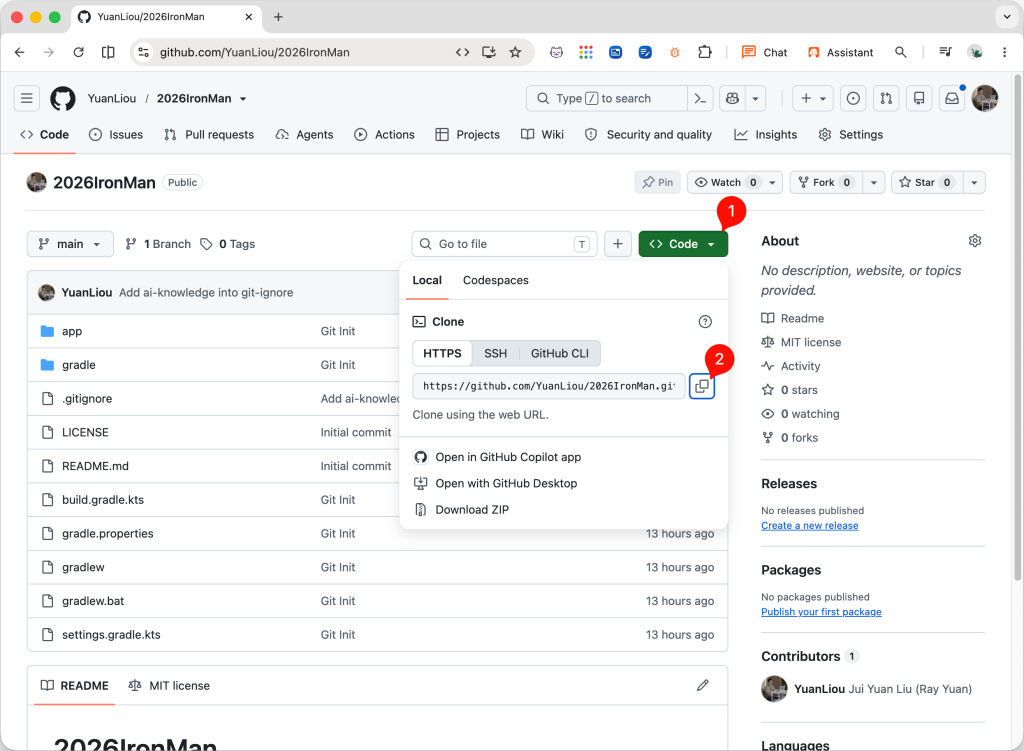Bookmark this page with the star icon
1024x751 pixels.
click(515, 52)
